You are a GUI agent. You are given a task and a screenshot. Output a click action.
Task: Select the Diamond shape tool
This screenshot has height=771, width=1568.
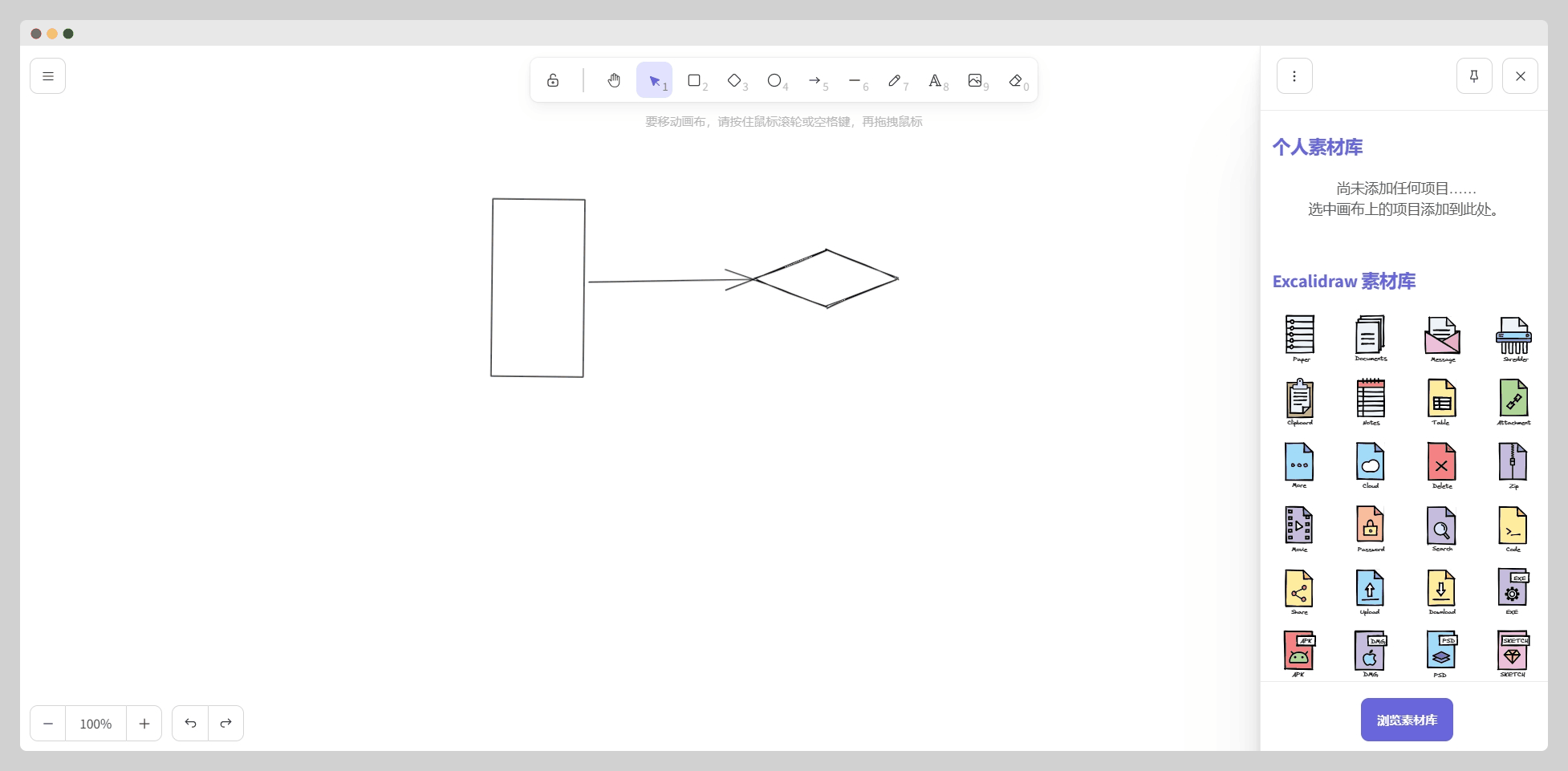734,80
